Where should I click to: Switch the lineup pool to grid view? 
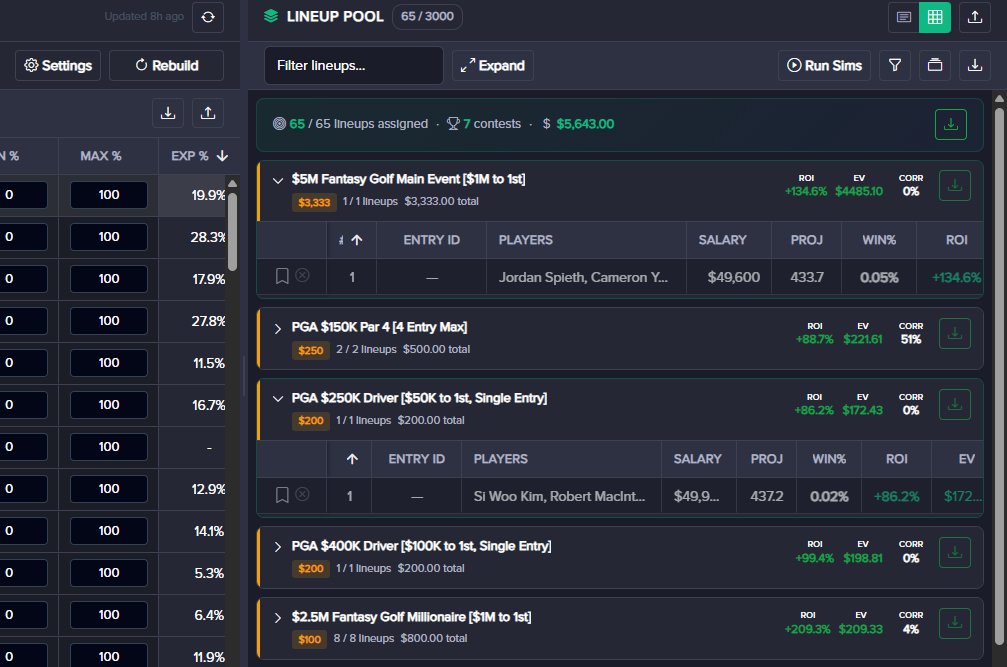point(935,17)
